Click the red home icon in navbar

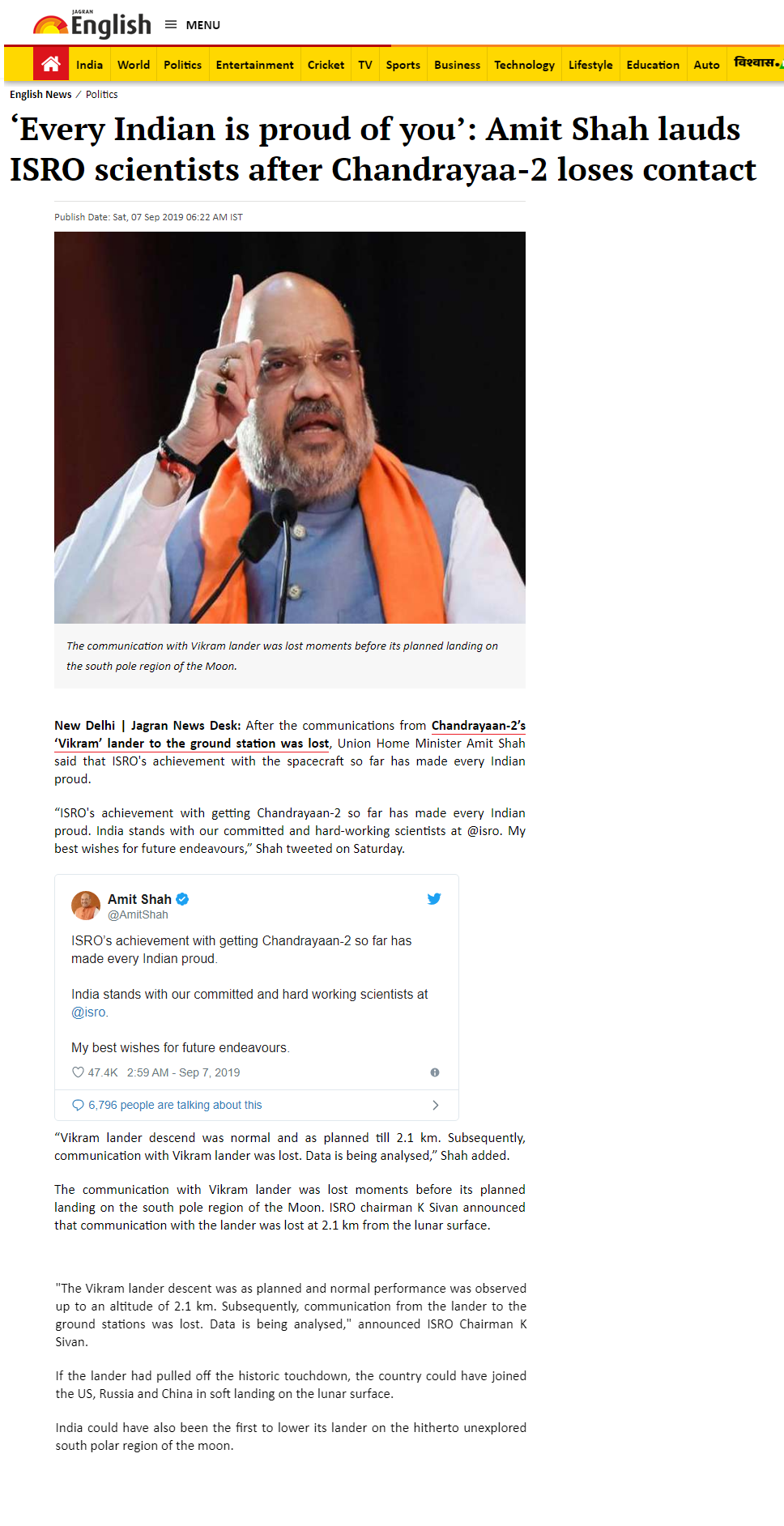tap(51, 64)
